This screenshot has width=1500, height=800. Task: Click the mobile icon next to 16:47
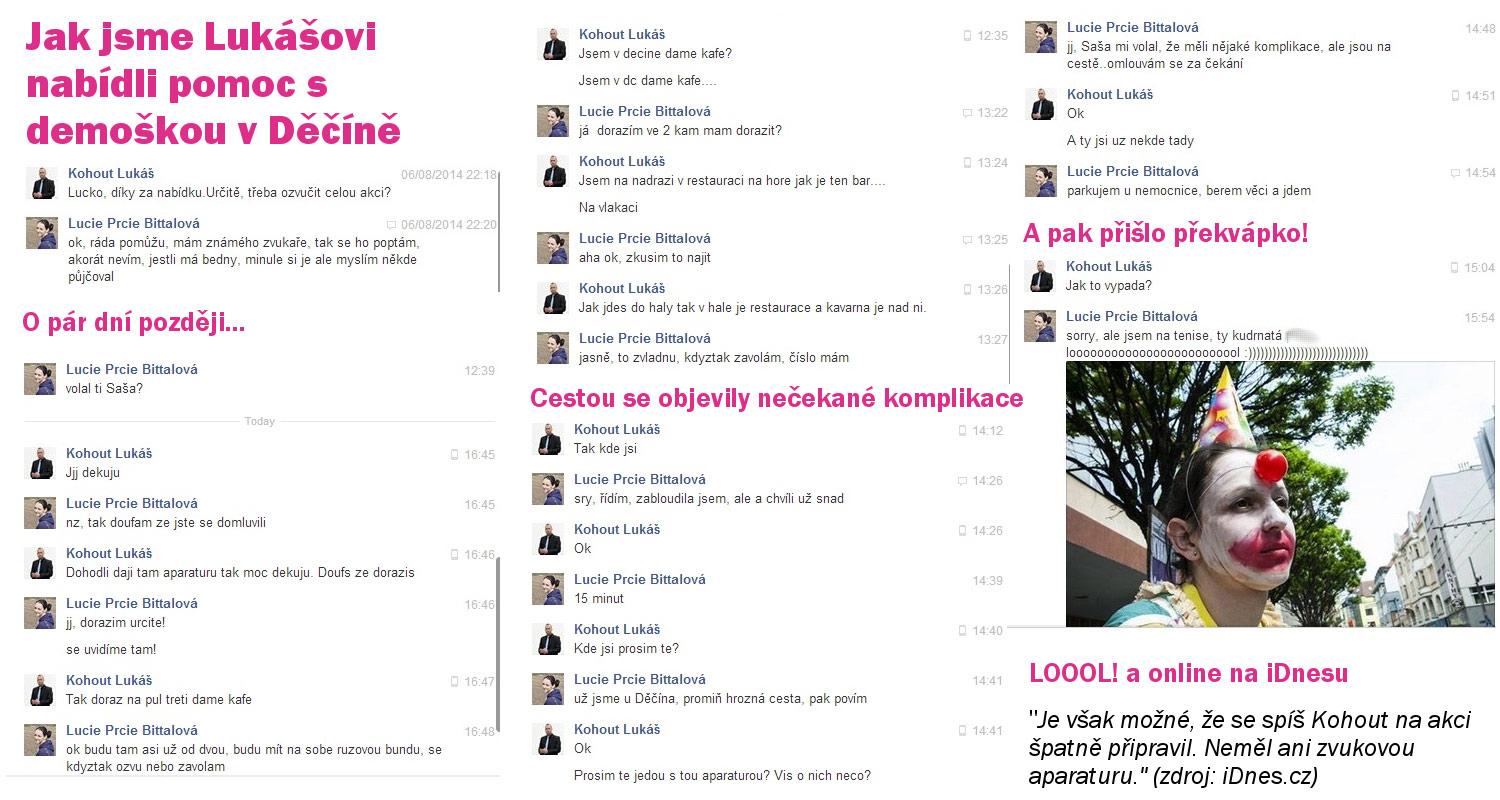coord(454,682)
